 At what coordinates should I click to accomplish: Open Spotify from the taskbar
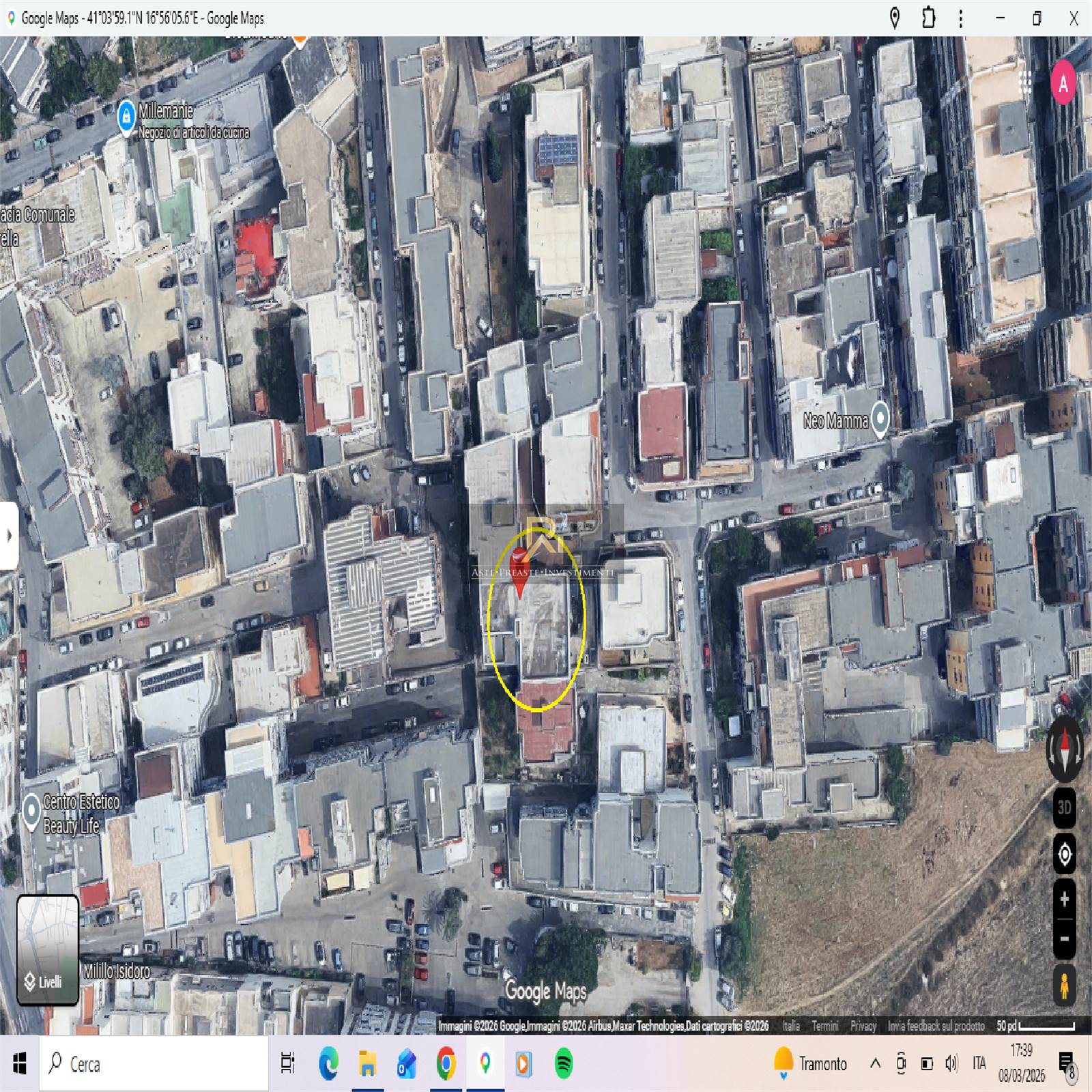[x=563, y=1064]
